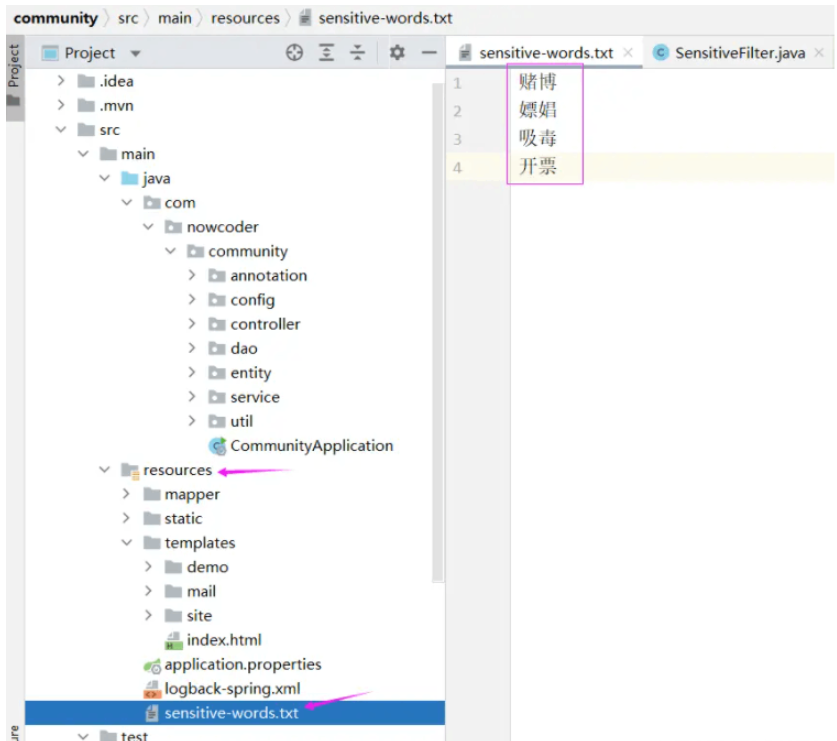Hide the Project panel with minimize icon
The height and width of the screenshot is (741, 837).
click(x=428, y=53)
